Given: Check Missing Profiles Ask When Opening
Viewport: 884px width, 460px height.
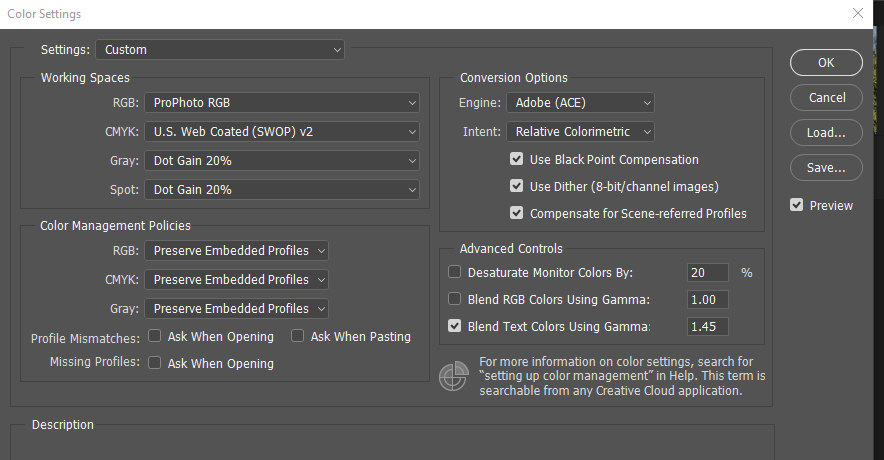Looking at the screenshot, I should click(155, 363).
